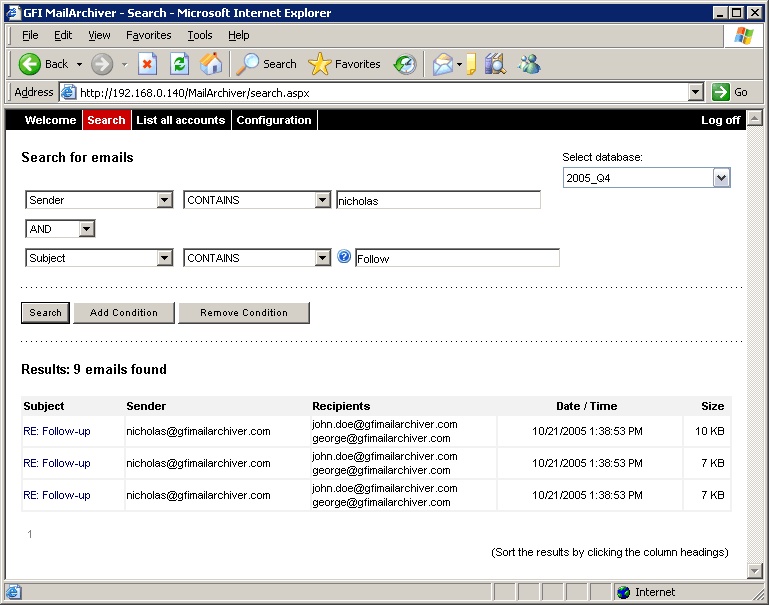Open the Sender field dropdown
Screen dimensions: 769x605
point(165,200)
